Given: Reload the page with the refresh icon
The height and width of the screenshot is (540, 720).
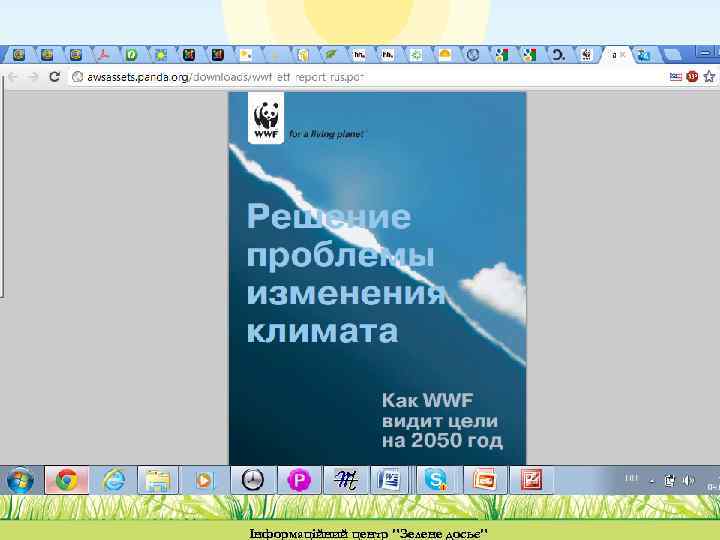Looking at the screenshot, I should 55,77.
